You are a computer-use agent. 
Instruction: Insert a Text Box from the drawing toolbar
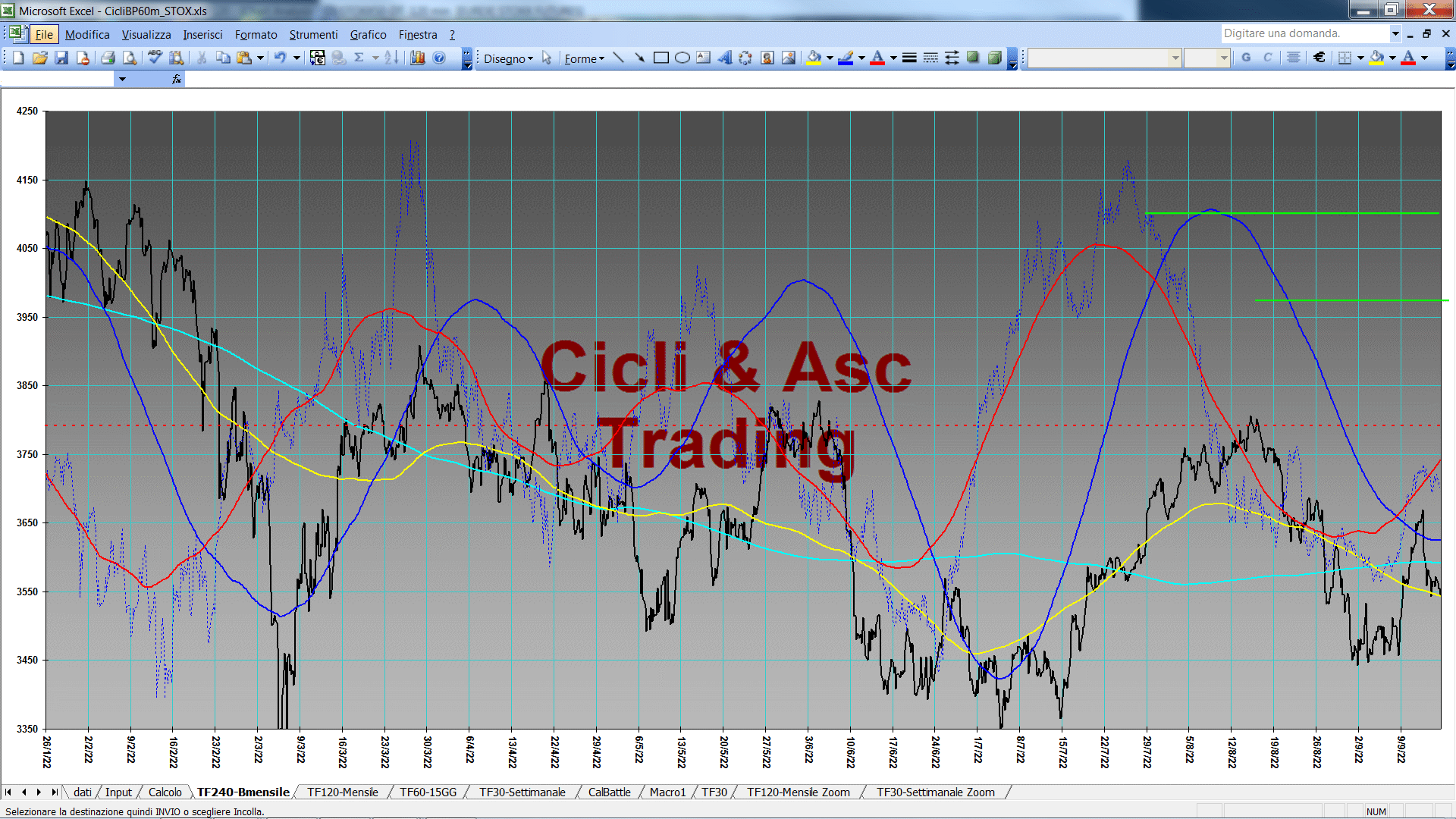(704, 58)
